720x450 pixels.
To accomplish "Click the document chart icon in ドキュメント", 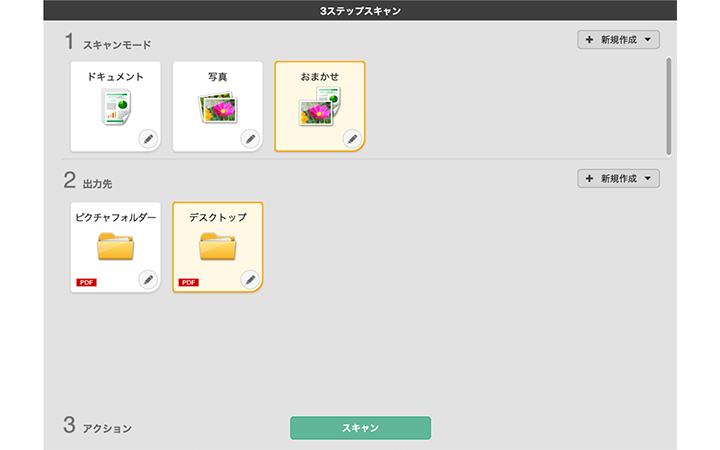I will click(x=116, y=107).
